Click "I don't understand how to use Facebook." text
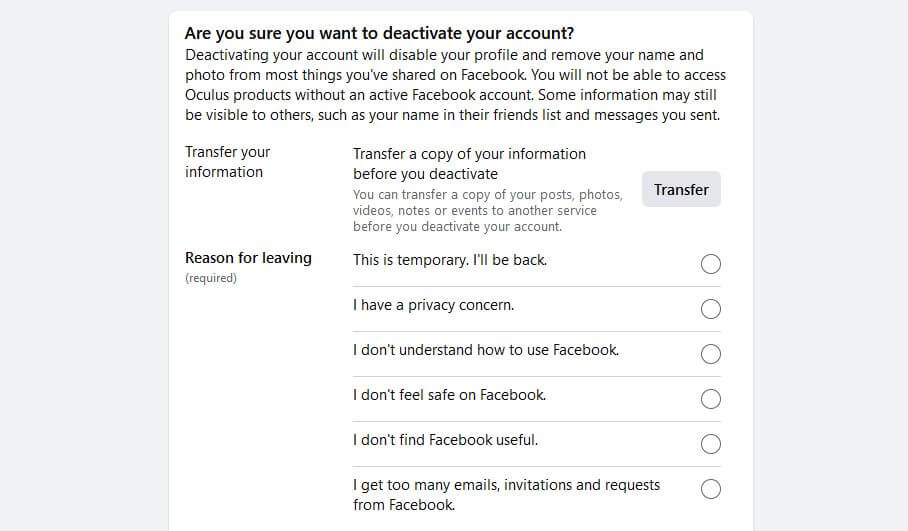This screenshot has width=908, height=531. [486, 350]
